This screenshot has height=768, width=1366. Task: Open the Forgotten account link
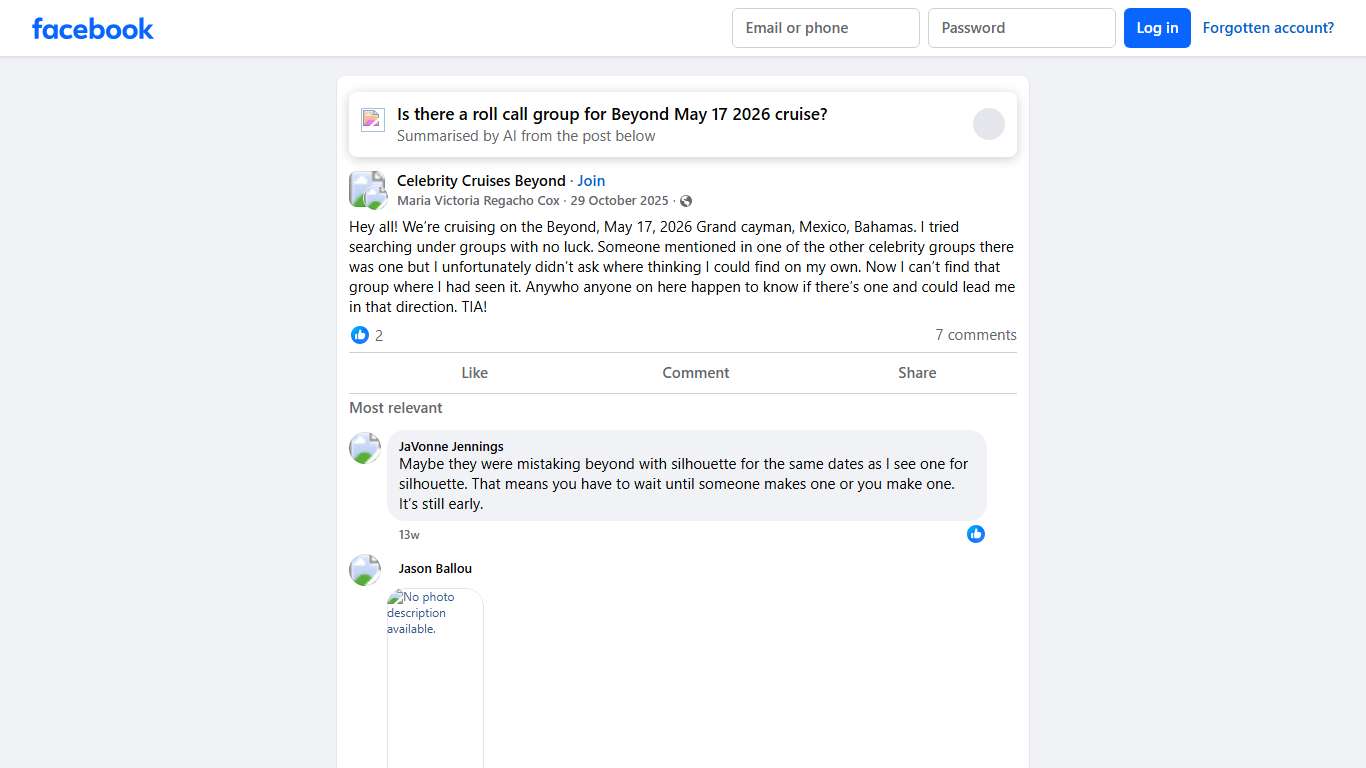coord(1268,28)
